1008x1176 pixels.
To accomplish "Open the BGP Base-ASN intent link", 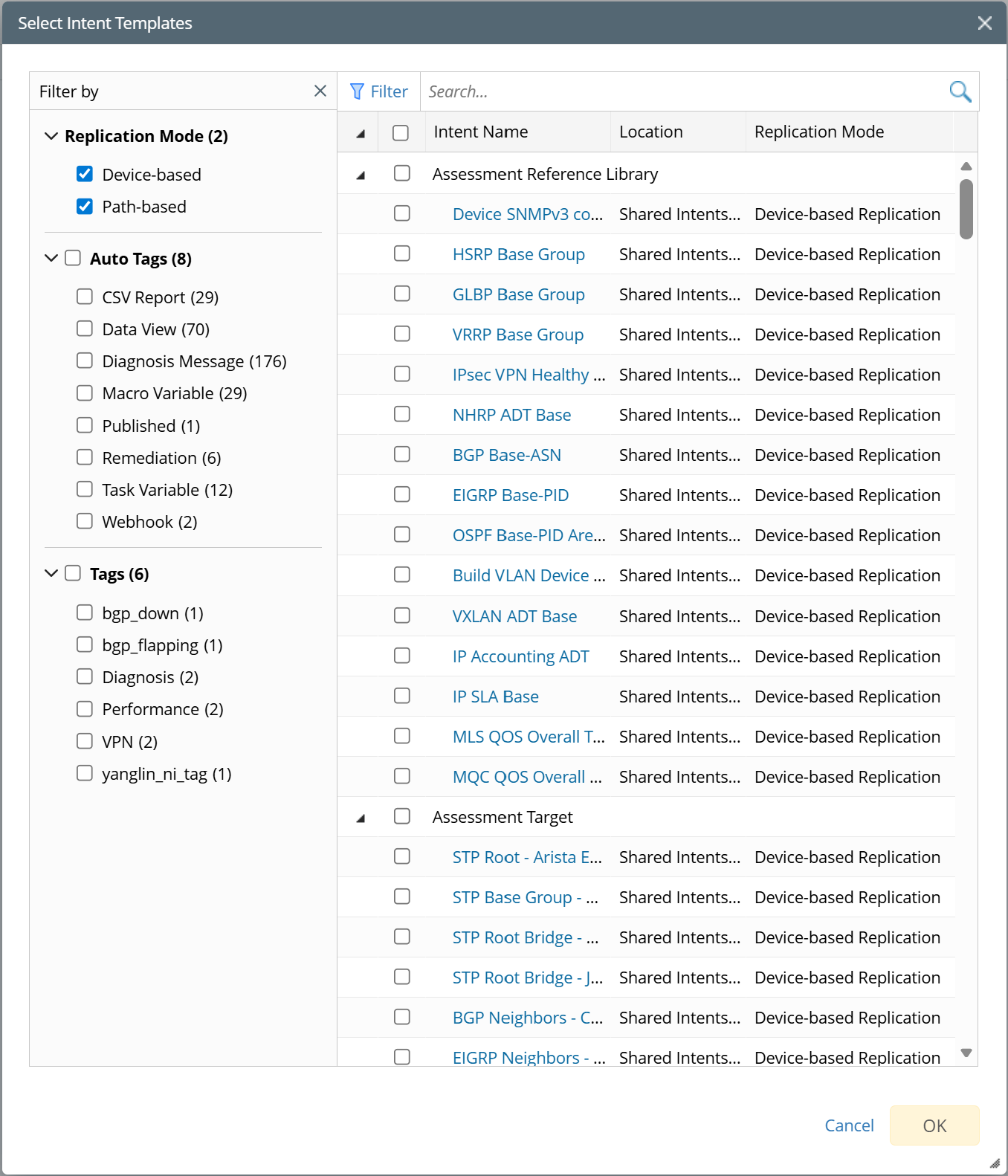I will coord(506,455).
